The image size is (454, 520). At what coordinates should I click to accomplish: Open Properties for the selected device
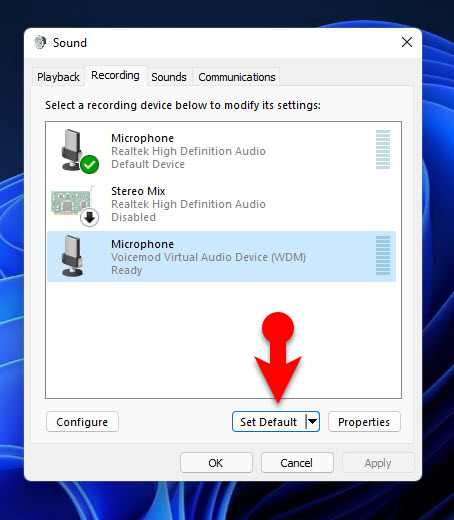click(364, 422)
